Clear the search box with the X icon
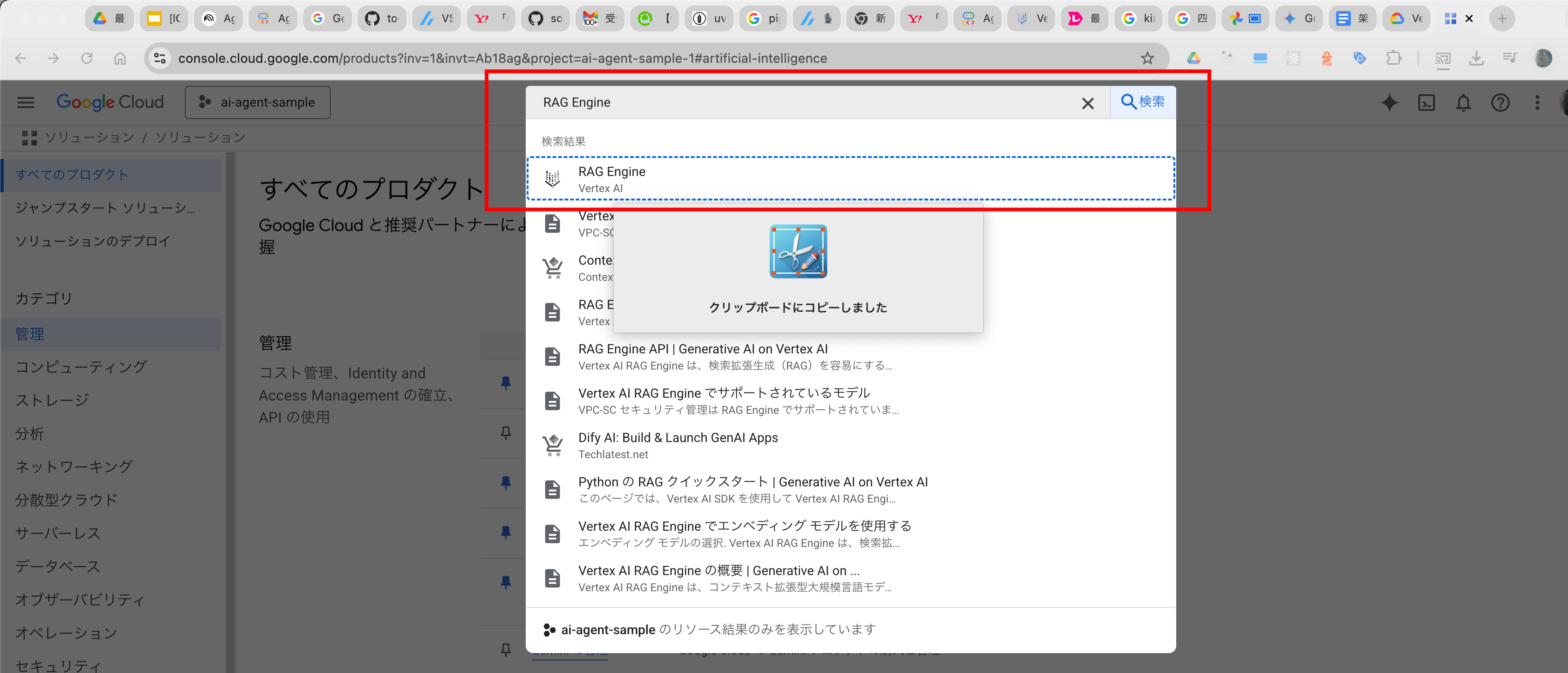The height and width of the screenshot is (673, 1568). (x=1088, y=103)
